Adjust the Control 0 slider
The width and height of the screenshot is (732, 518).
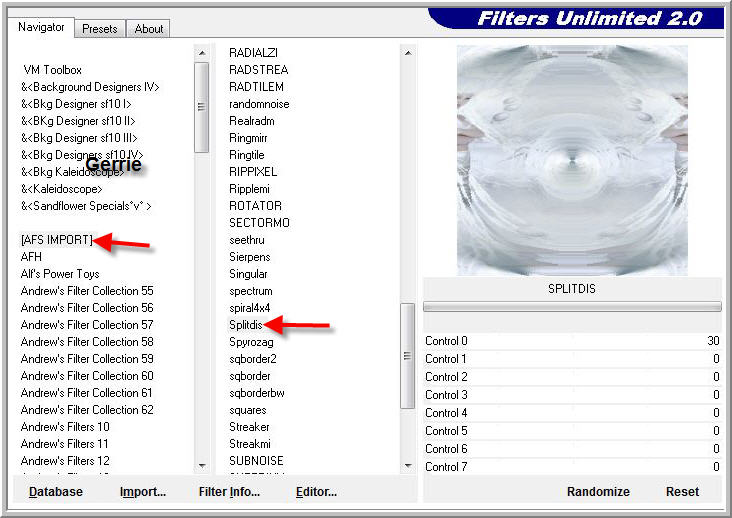tap(572, 341)
